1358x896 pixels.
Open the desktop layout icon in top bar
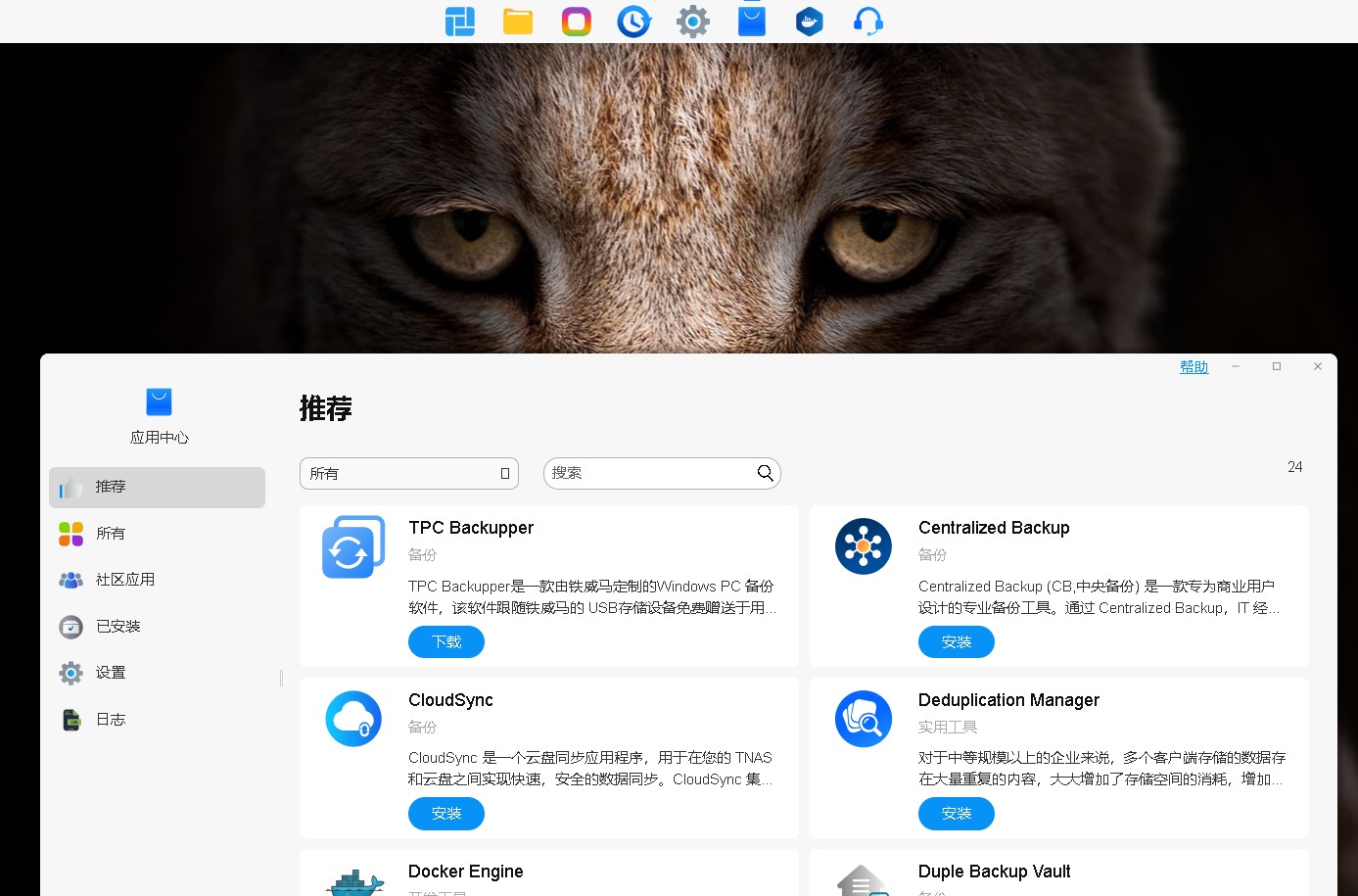459,22
